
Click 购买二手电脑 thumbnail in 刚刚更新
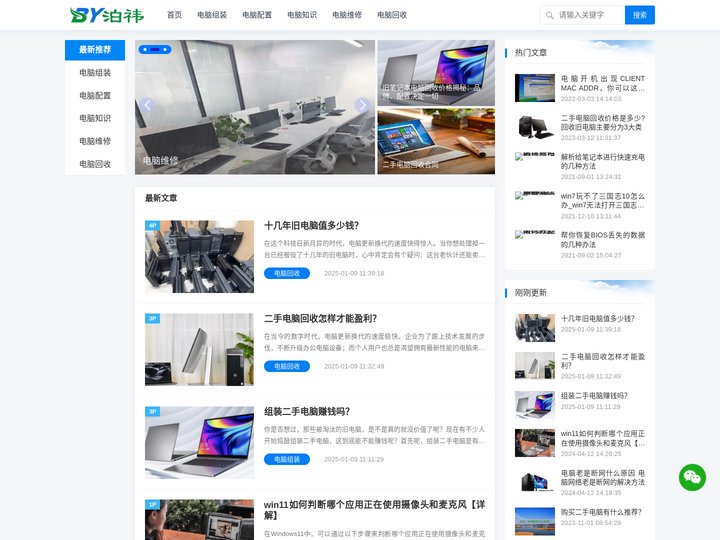point(534,521)
